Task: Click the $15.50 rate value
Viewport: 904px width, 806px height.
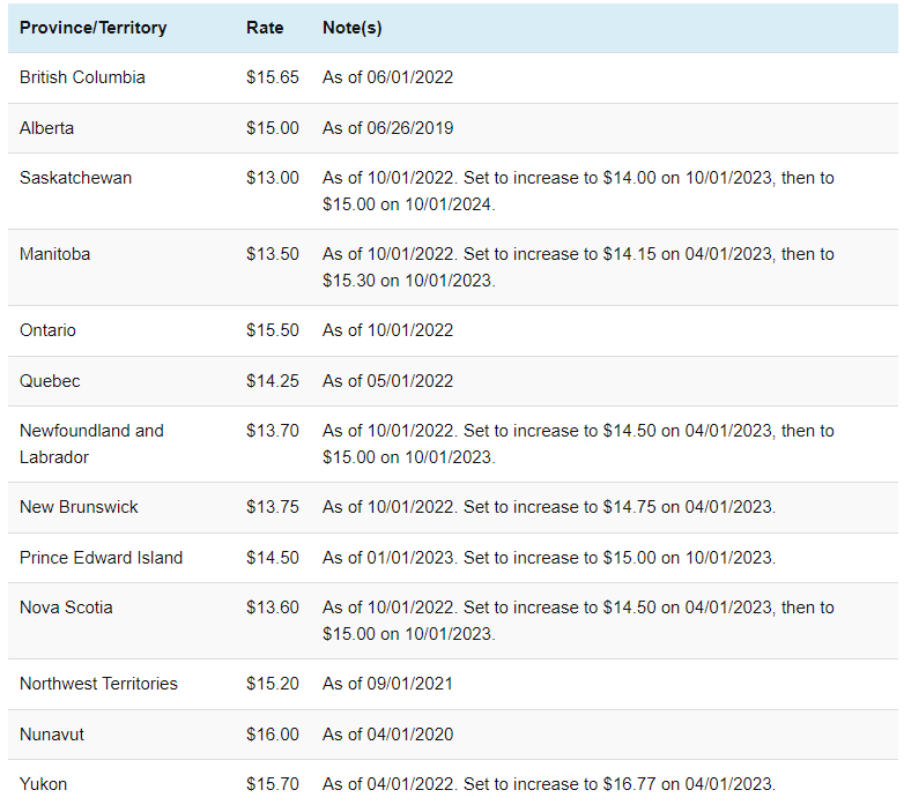Action: tap(273, 330)
